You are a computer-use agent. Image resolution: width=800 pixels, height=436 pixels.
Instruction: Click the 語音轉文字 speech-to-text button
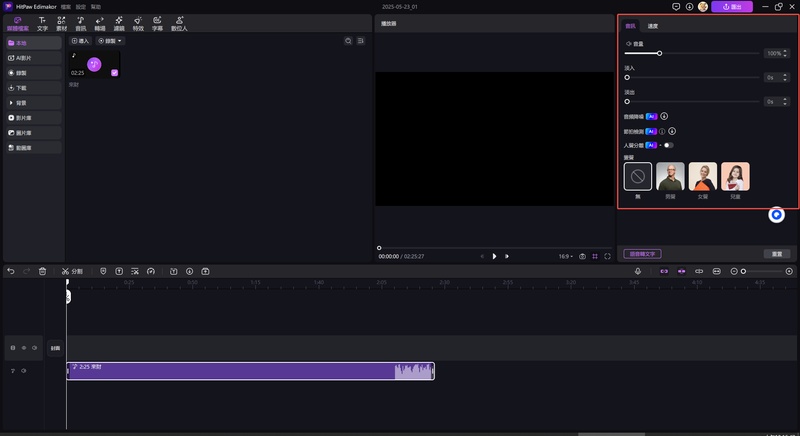click(x=642, y=254)
